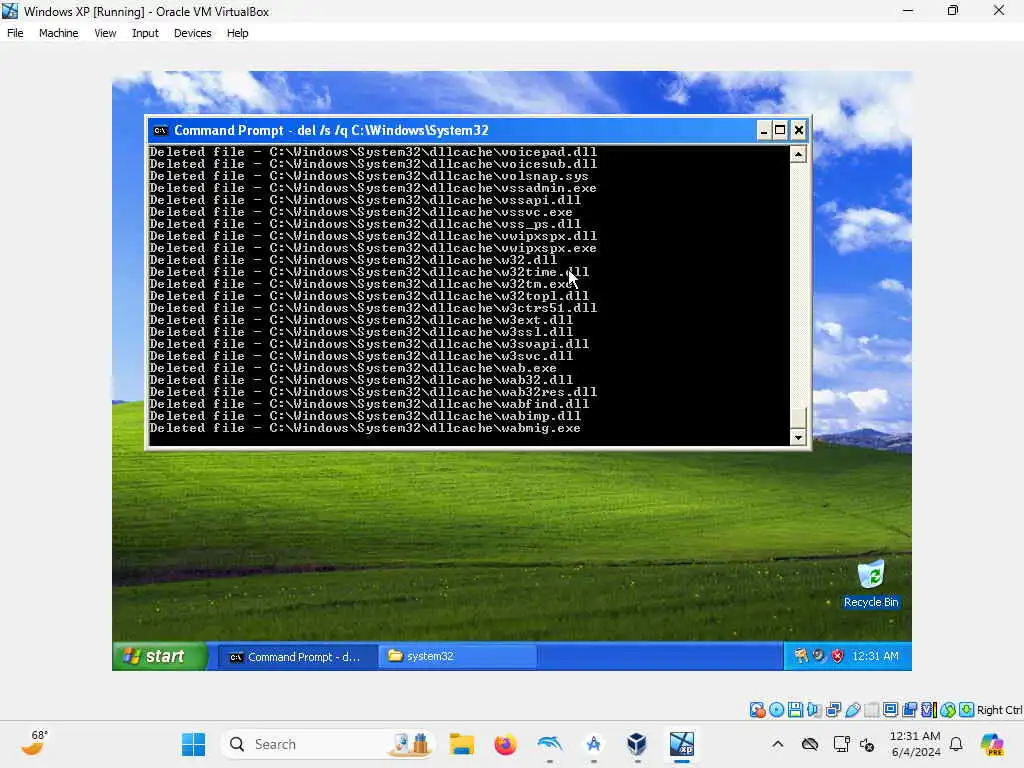Click host clock 12:31 AM 6/4/2024

pyautogui.click(x=916, y=744)
